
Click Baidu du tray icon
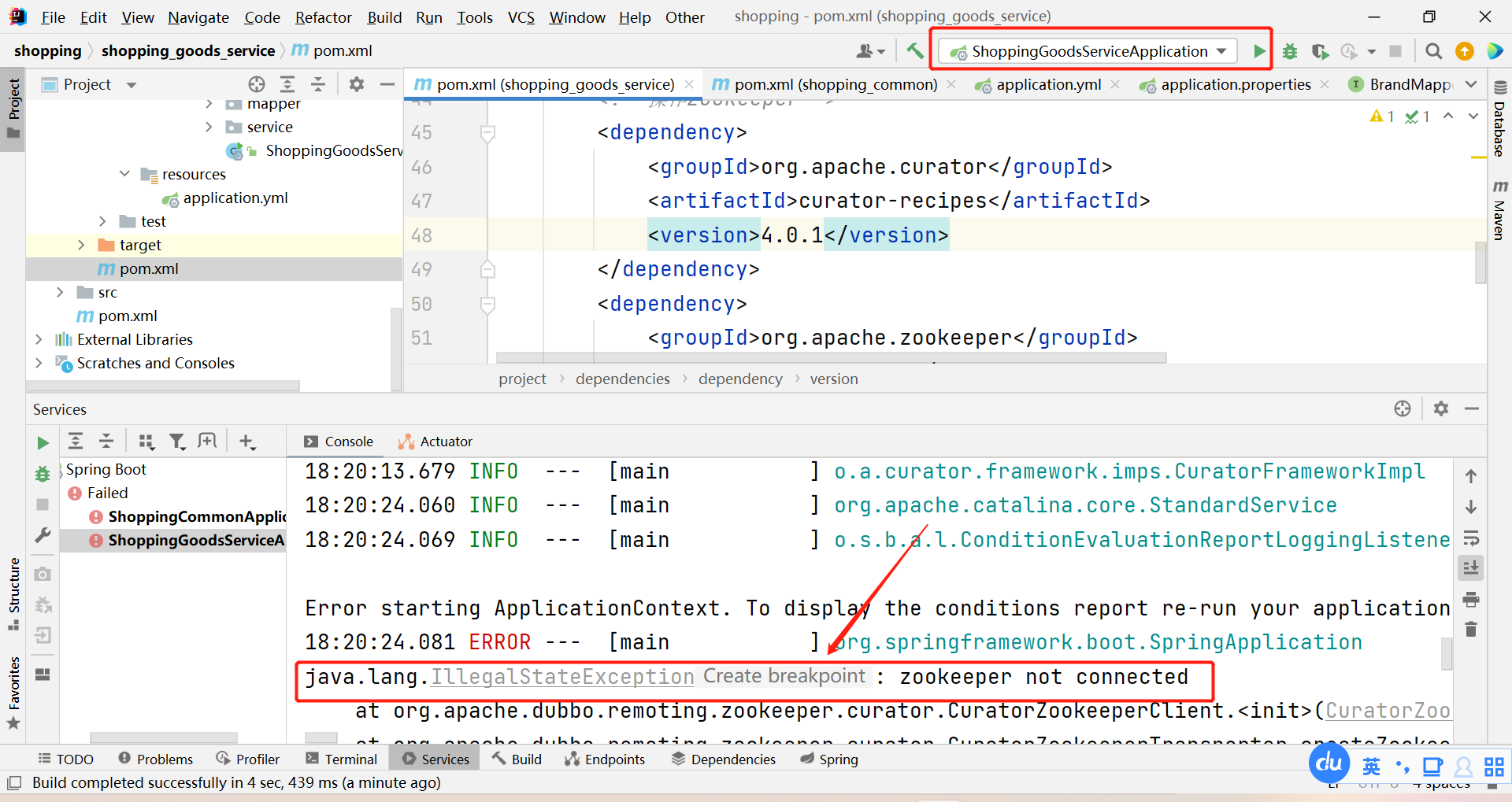pos(1329,762)
